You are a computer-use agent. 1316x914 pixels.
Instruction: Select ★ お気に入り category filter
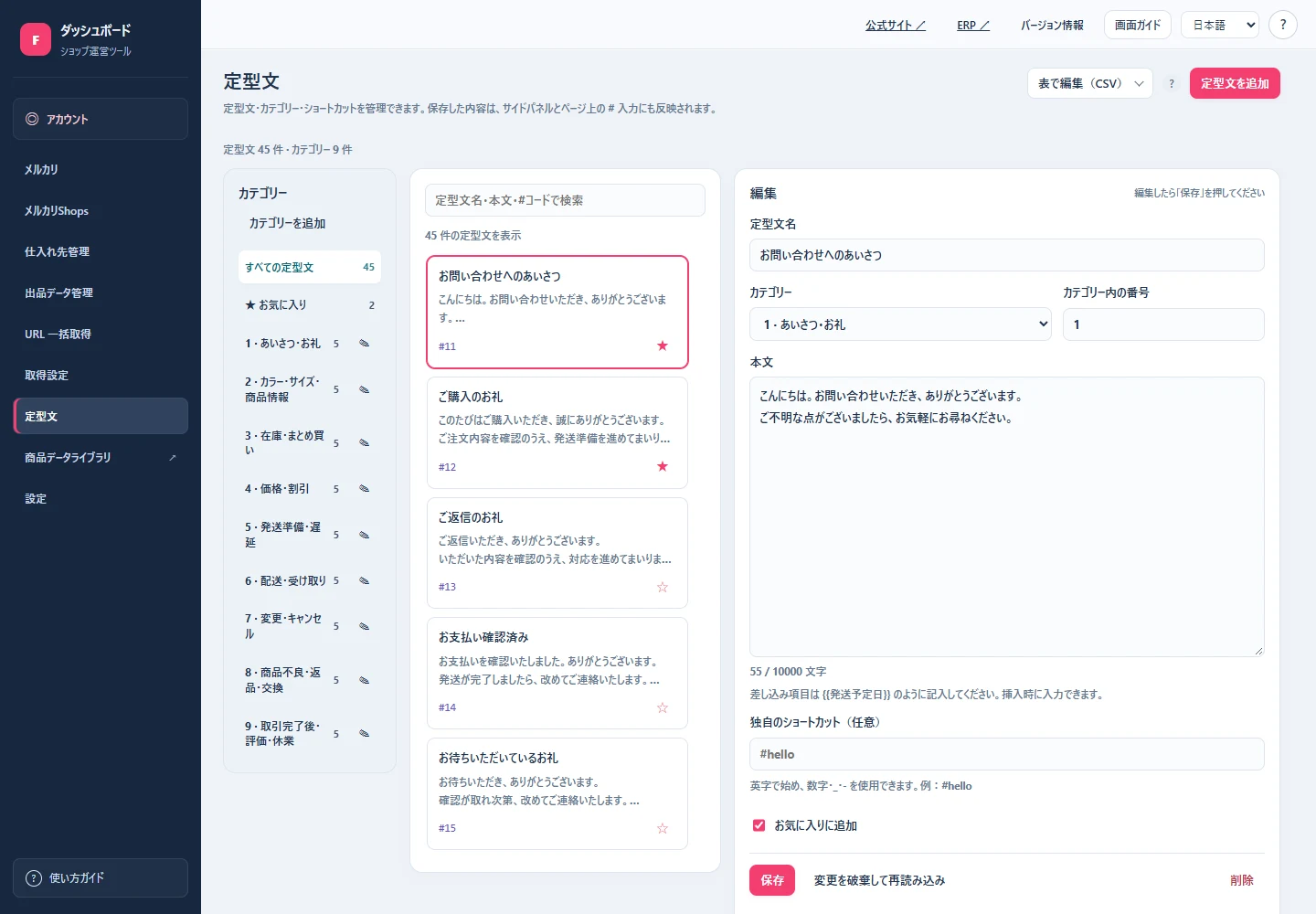click(310, 305)
